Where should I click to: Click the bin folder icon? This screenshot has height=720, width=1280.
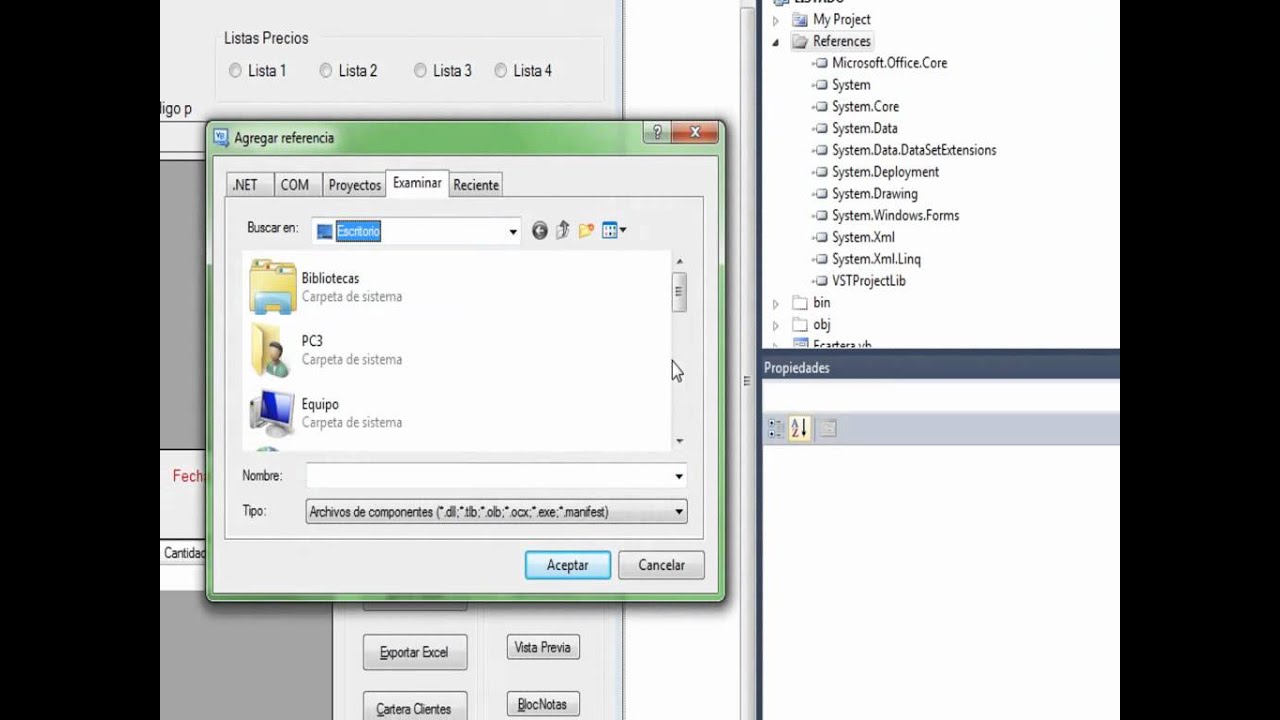click(800, 302)
